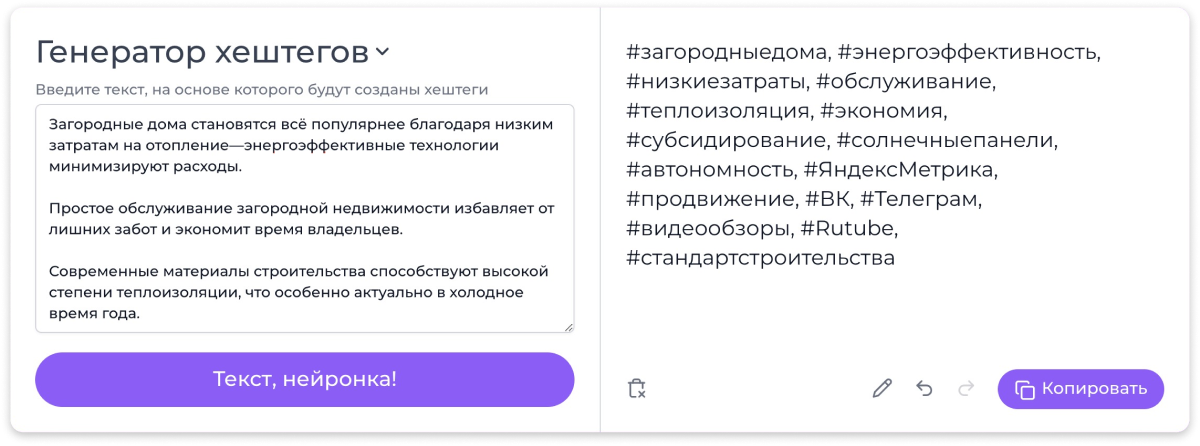Click the paragraph starting with Загородные дома

click(x=300, y=144)
